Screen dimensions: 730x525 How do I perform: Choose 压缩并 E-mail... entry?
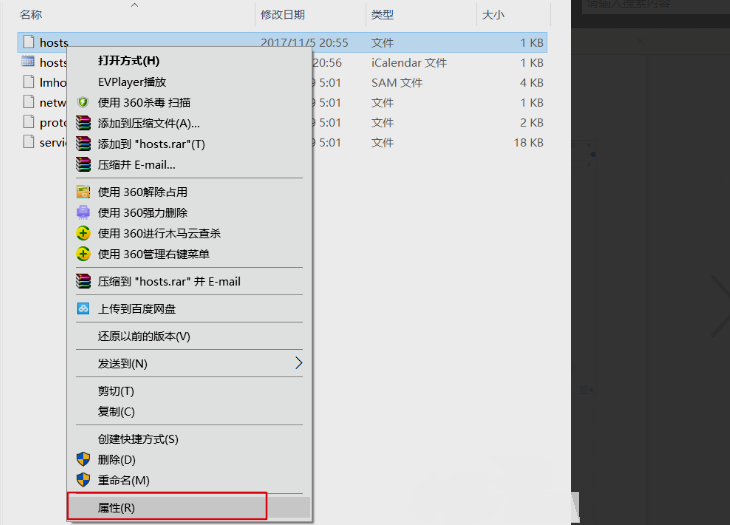point(189,165)
